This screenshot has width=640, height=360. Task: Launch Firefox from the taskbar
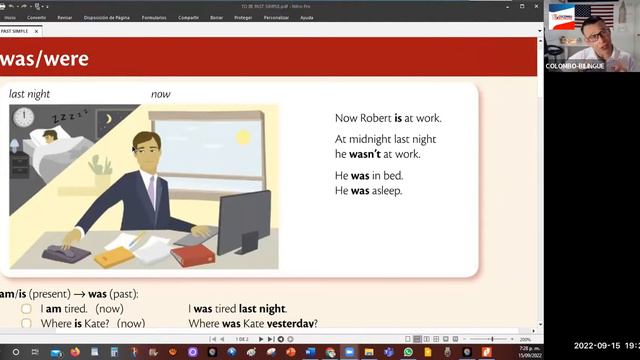tap(75, 352)
